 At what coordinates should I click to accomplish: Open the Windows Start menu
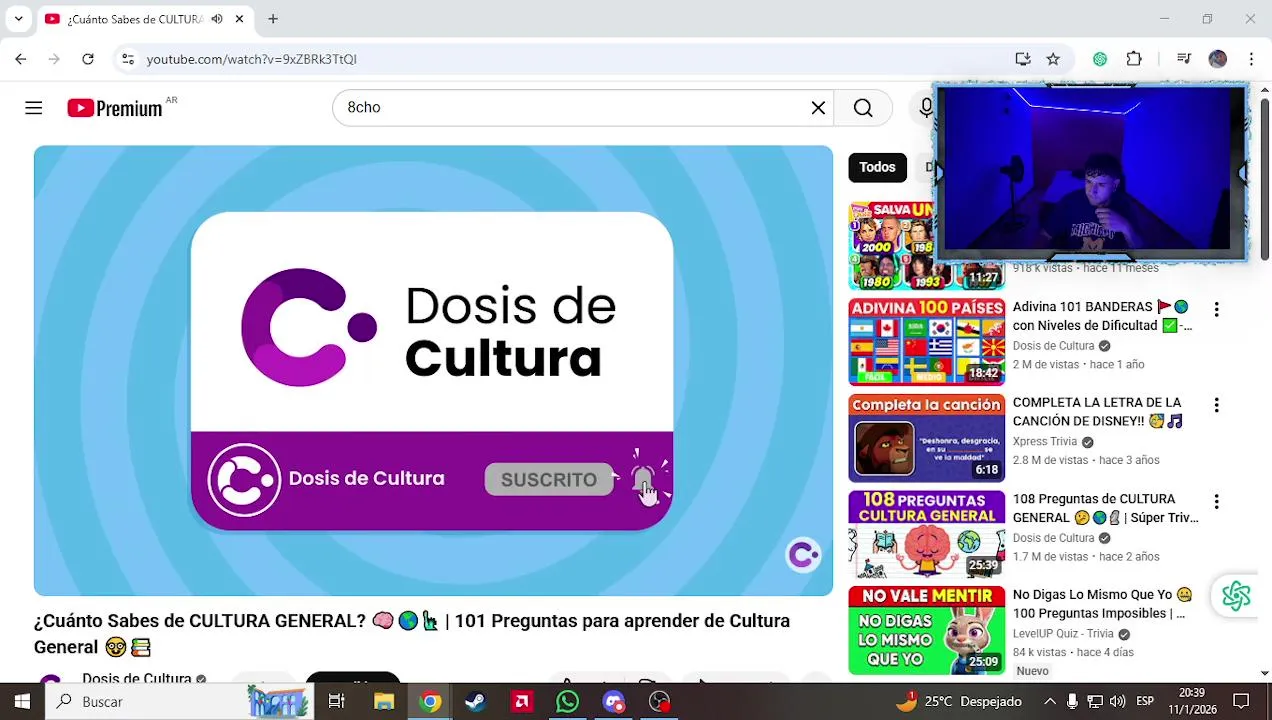point(22,702)
